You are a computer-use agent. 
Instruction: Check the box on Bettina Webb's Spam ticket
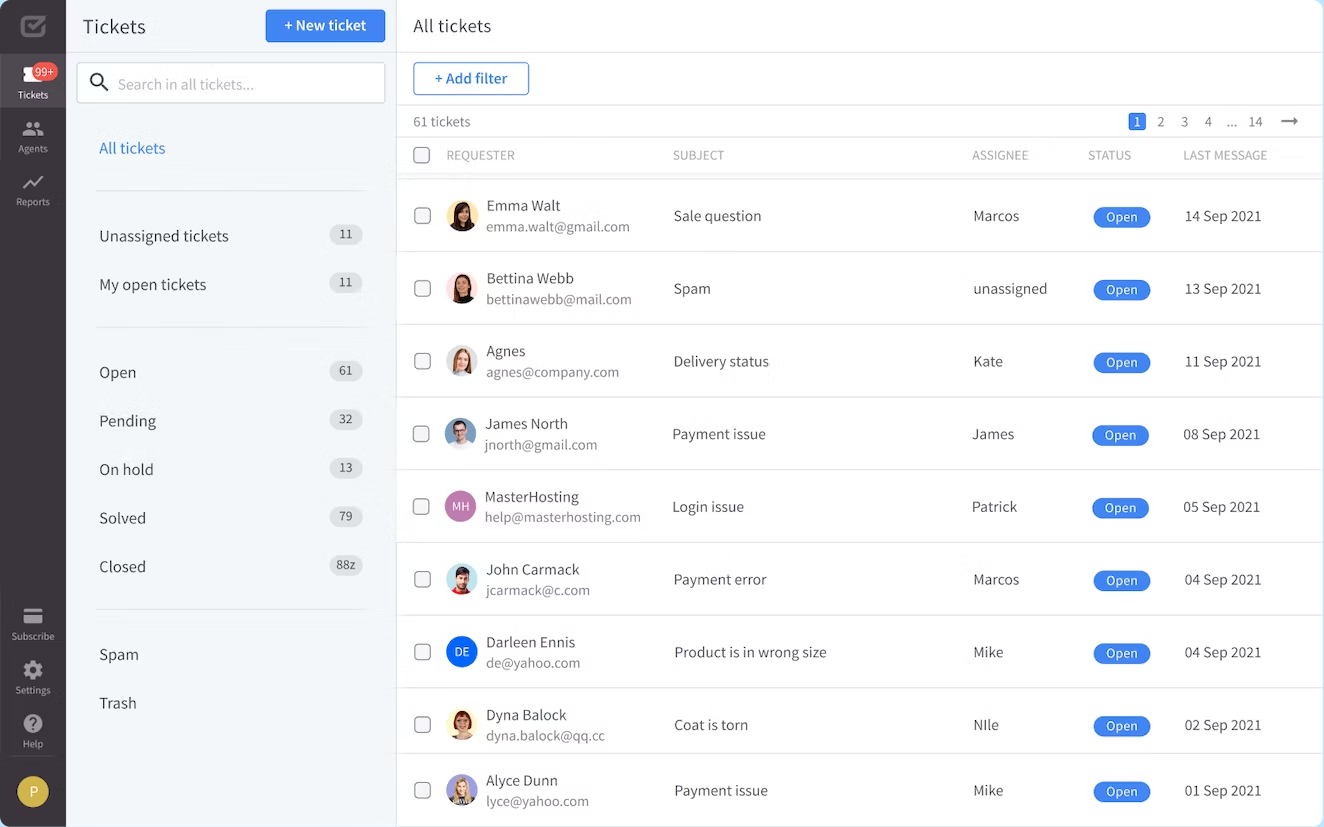[421, 288]
